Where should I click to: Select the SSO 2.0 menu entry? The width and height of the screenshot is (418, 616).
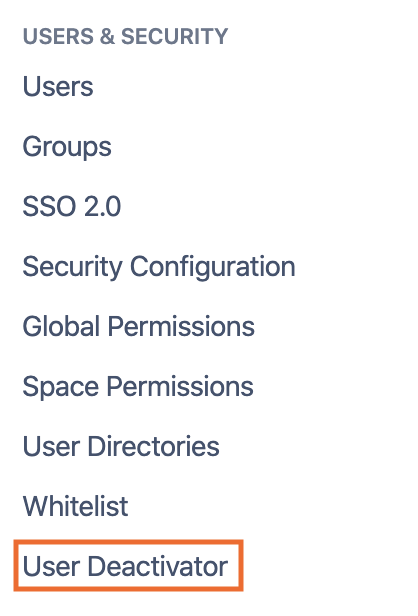(72, 206)
